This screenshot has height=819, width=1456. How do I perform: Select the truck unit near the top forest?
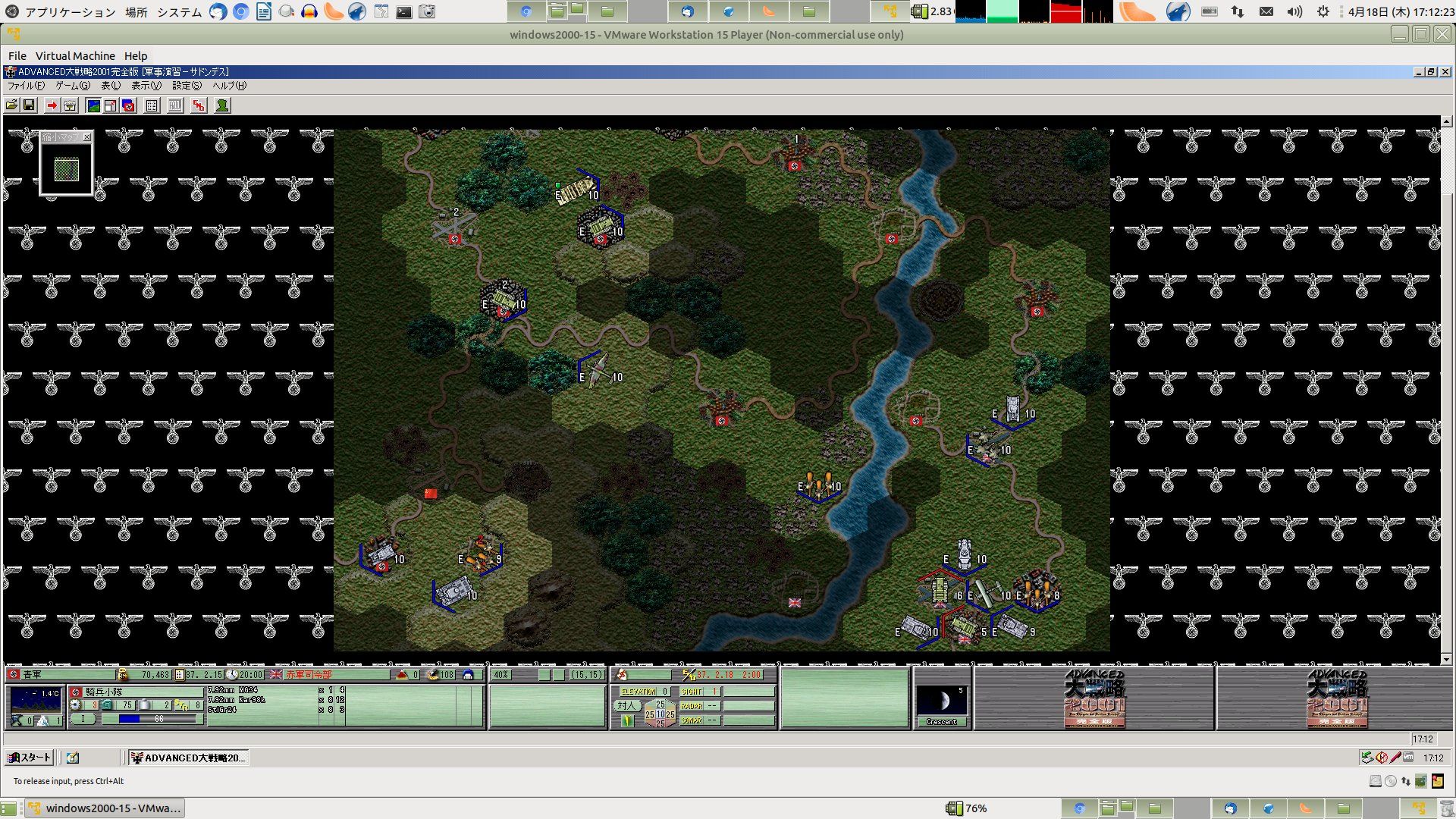click(576, 188)
